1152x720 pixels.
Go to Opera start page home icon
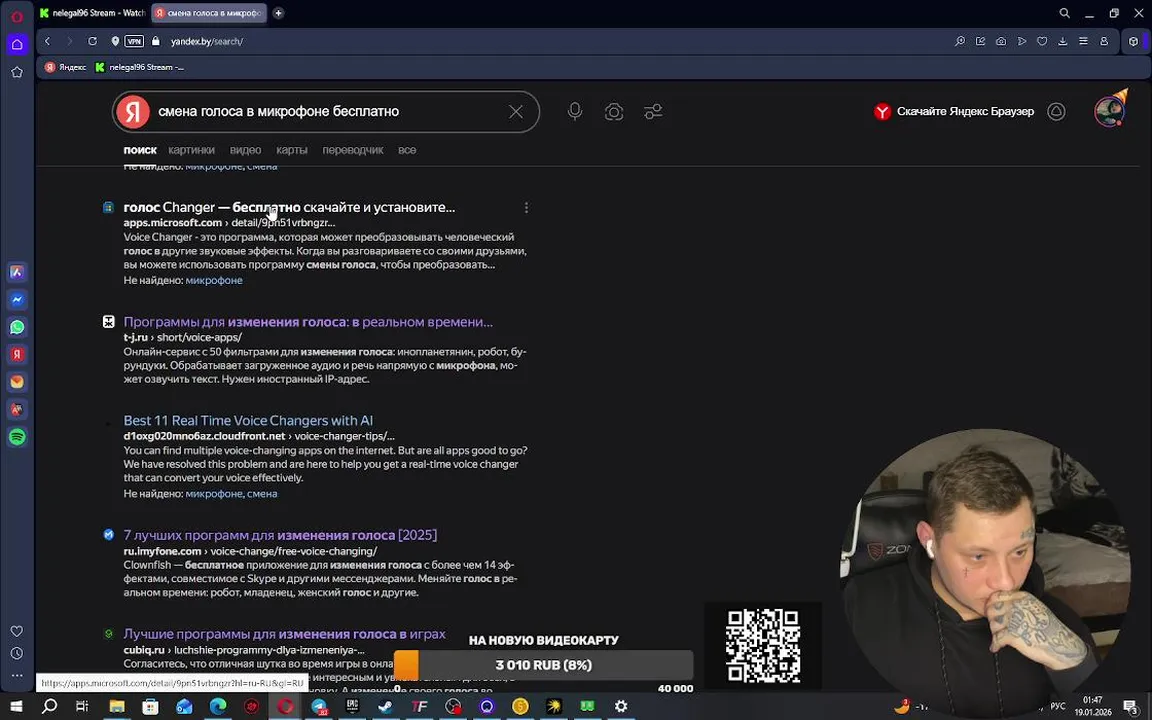17,45
